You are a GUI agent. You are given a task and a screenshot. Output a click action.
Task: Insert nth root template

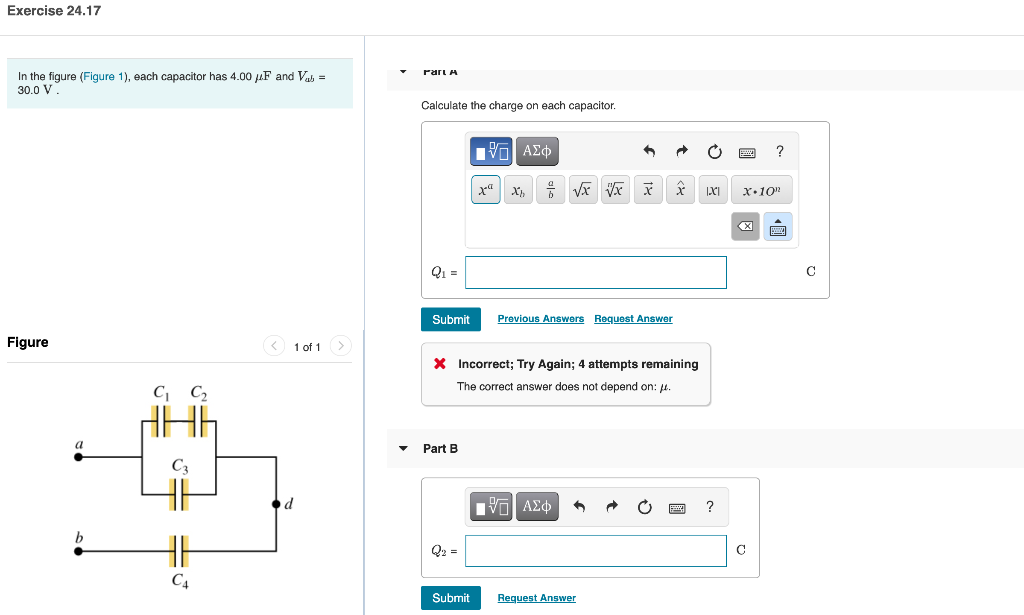pyautogui.click(x=615, y=190)
